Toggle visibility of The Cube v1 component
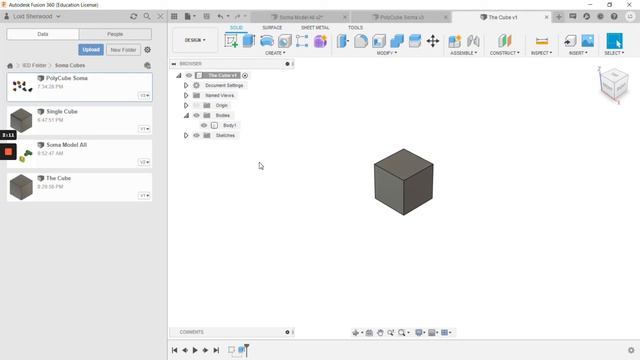Screen dimensions: 640x360 pyautogui.click(x=189, y=76)
